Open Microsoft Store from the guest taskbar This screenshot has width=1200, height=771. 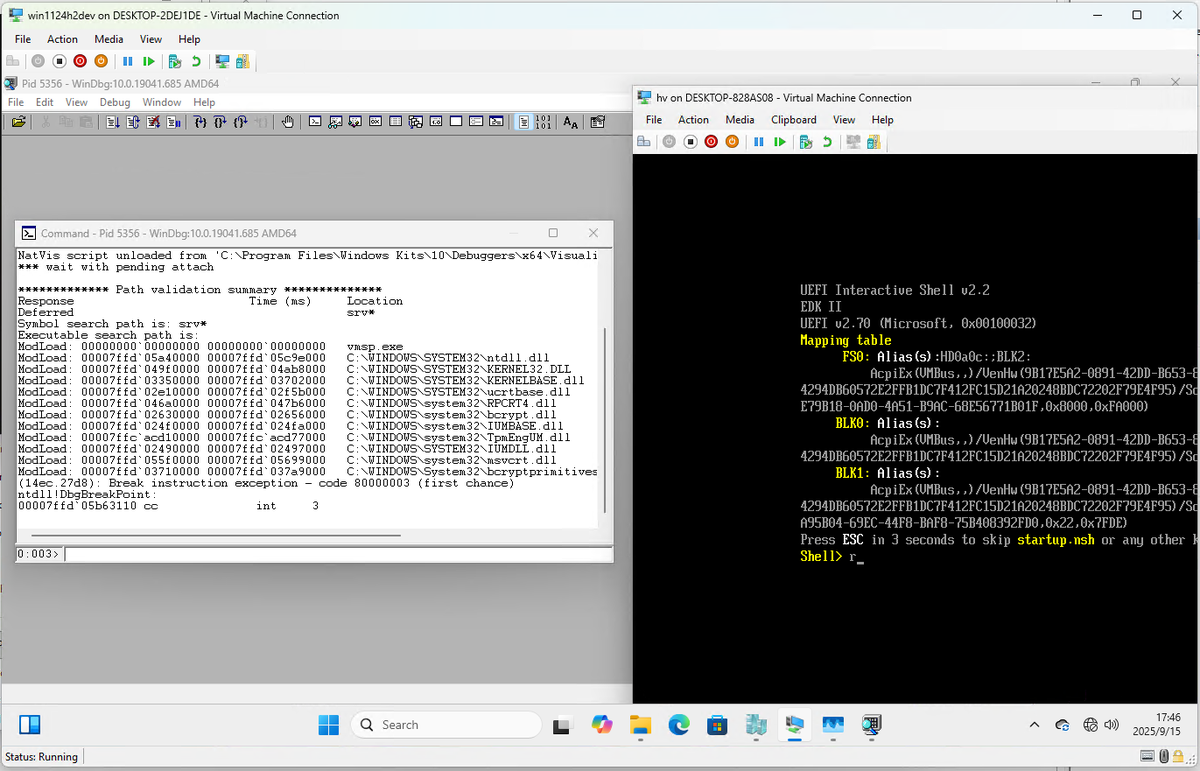coord(717,725)
